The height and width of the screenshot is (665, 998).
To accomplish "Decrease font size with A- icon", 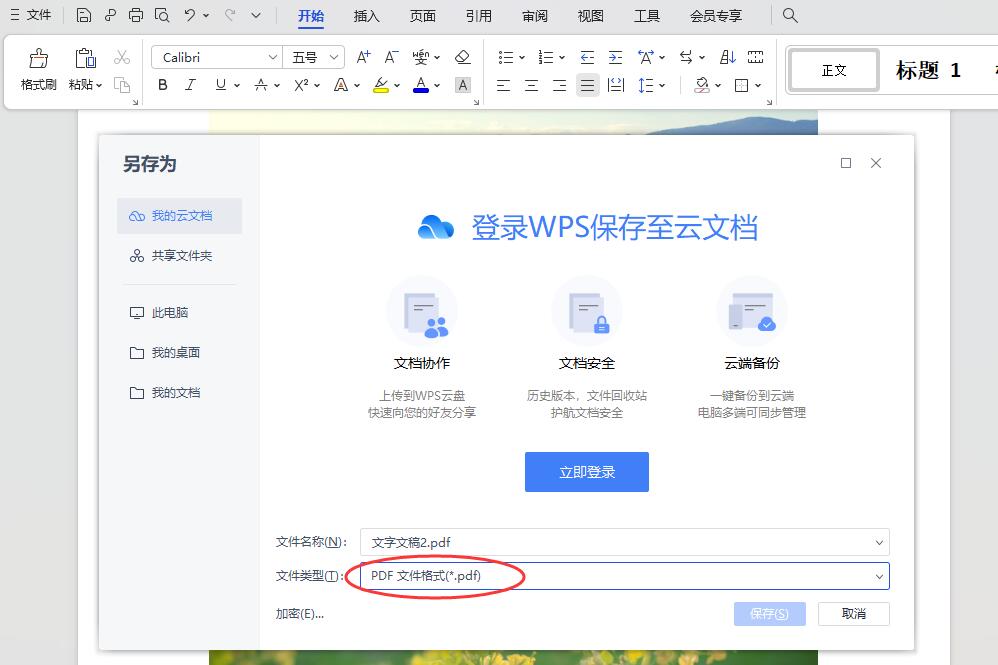I will (391, 57).
